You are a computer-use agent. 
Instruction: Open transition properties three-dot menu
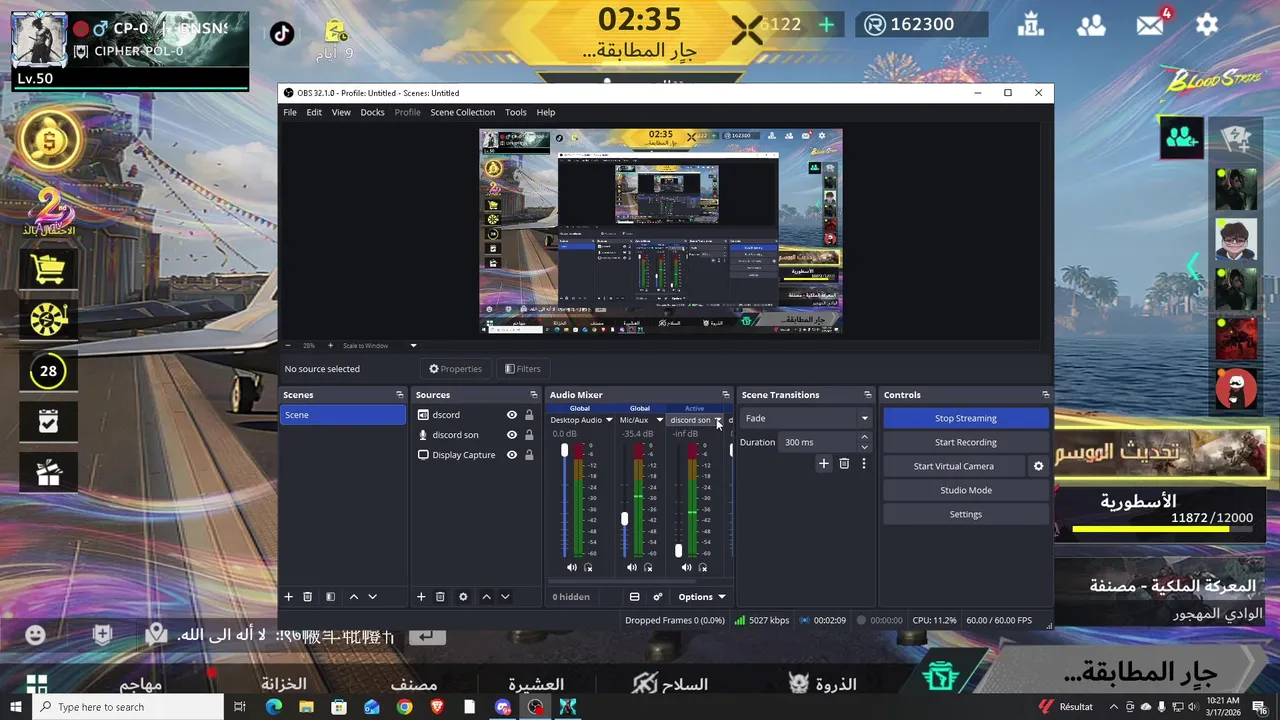coord(864,463)
